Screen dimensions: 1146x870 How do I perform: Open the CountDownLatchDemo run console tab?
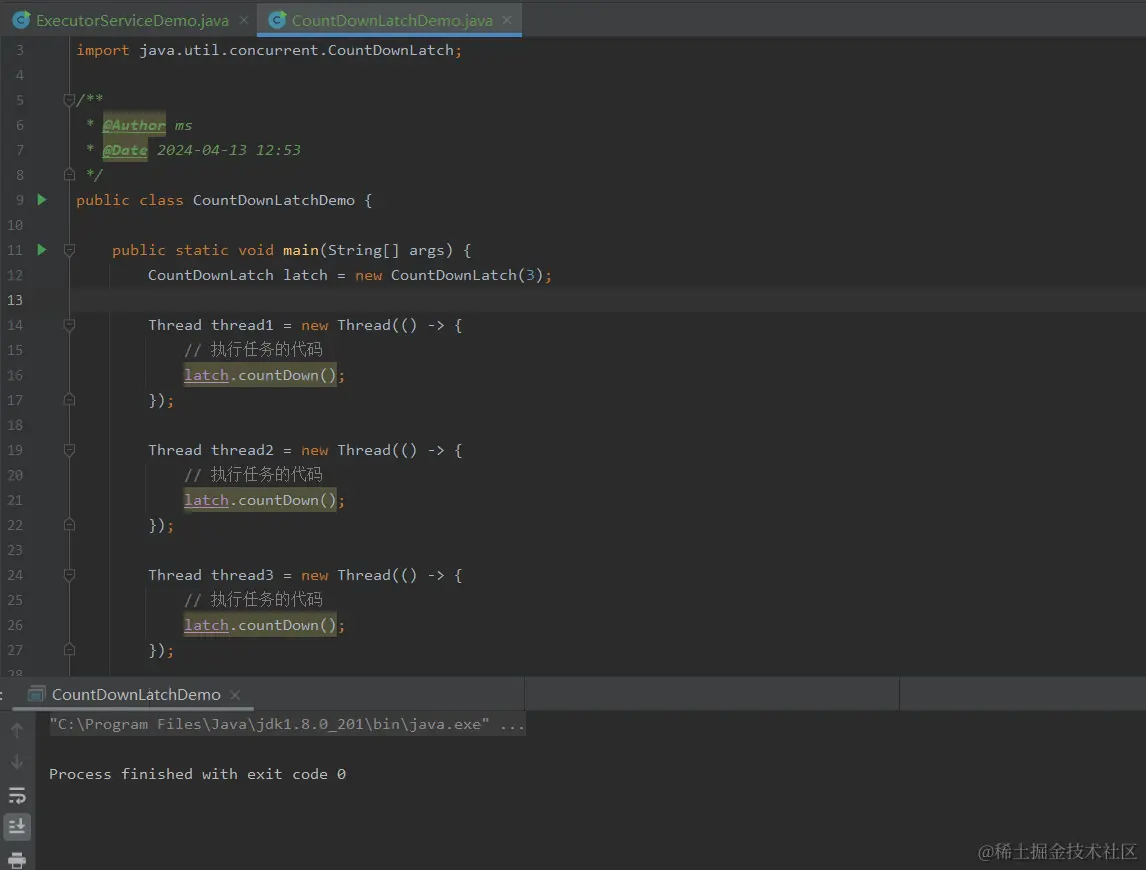coord(135,695)
